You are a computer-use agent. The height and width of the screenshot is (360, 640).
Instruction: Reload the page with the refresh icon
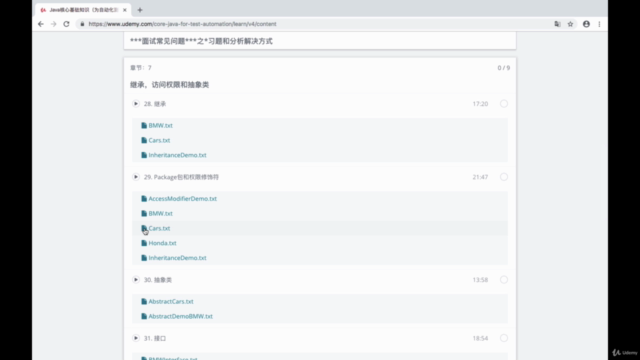pyautogui.click(x=66, y=24)
